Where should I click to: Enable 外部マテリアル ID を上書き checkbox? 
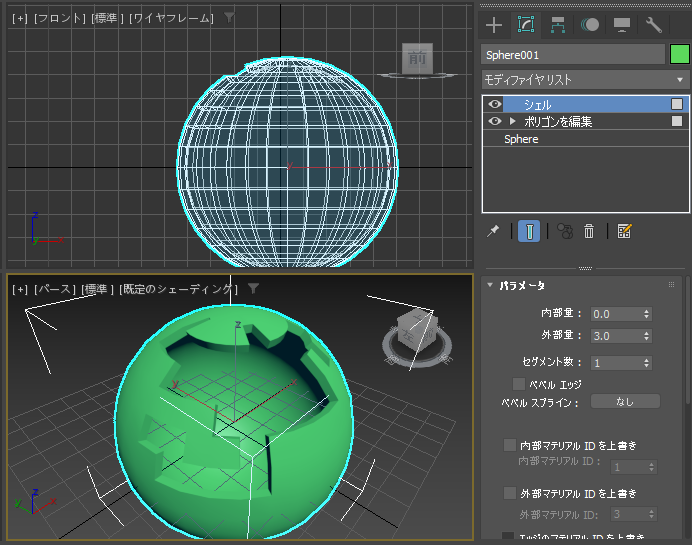[510, 493]
